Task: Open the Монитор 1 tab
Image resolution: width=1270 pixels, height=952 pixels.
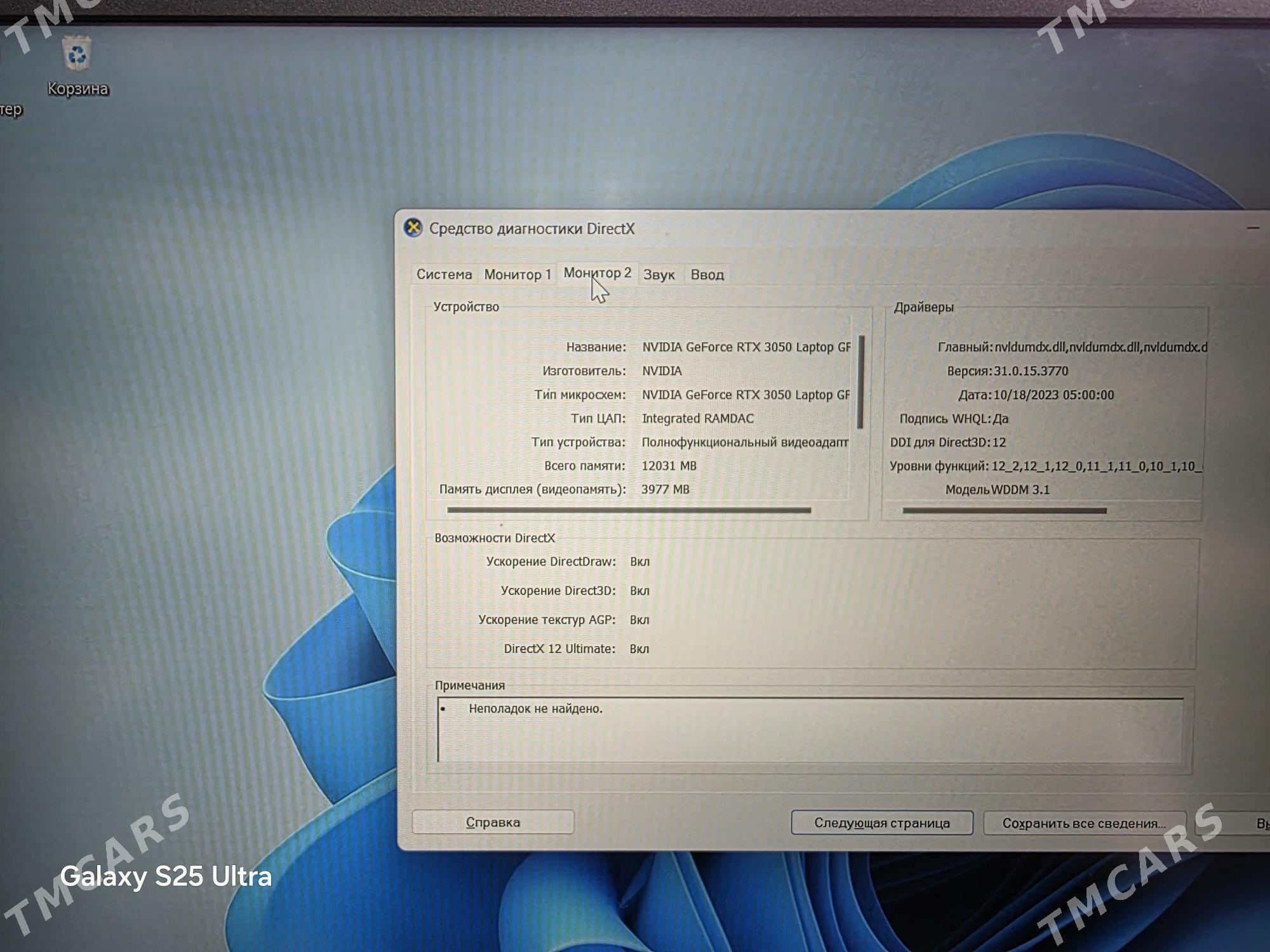Action: click(x=518, y=274)
